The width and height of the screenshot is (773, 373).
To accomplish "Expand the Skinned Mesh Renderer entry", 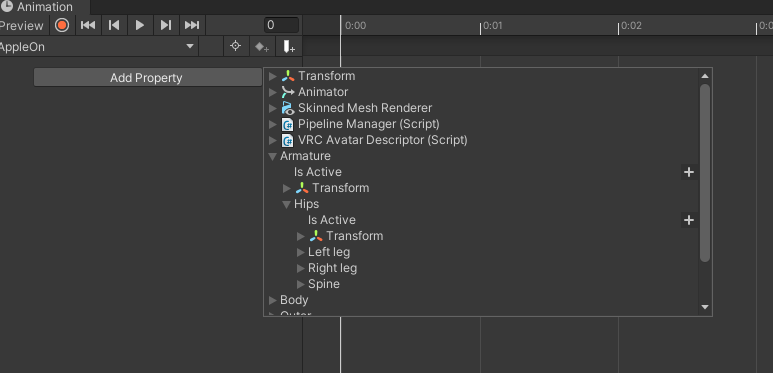I will point(273,108).
